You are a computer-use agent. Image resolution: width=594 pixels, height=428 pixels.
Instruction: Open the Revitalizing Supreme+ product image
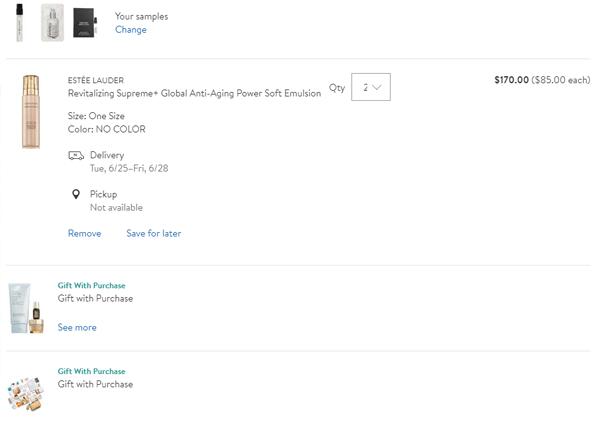tap(31, 111)
